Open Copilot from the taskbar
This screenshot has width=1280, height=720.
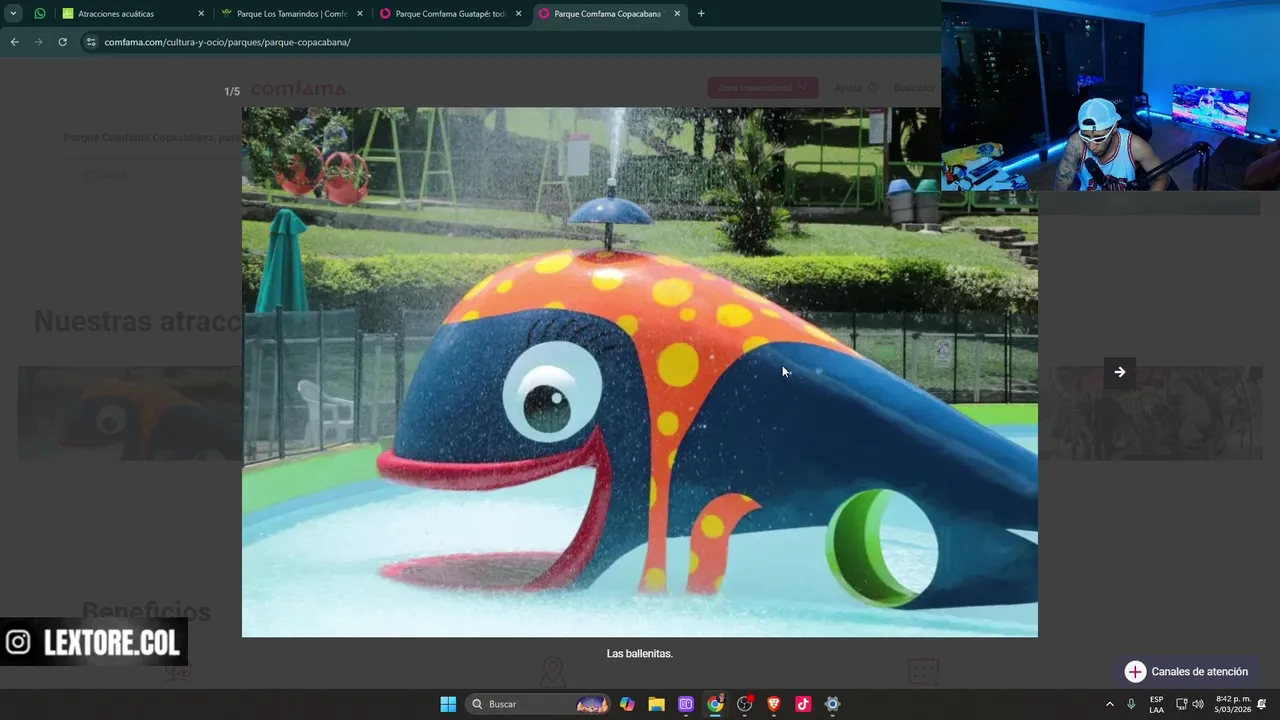coord(627,704)
